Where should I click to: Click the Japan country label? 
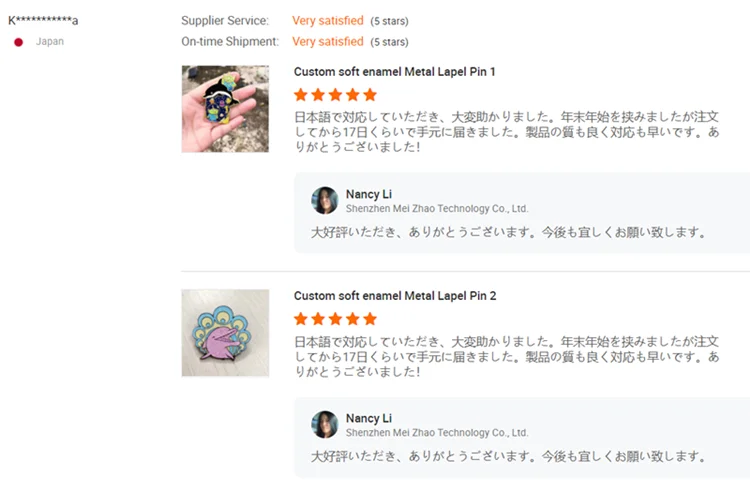pyautogui.click(x=50, y=42)
